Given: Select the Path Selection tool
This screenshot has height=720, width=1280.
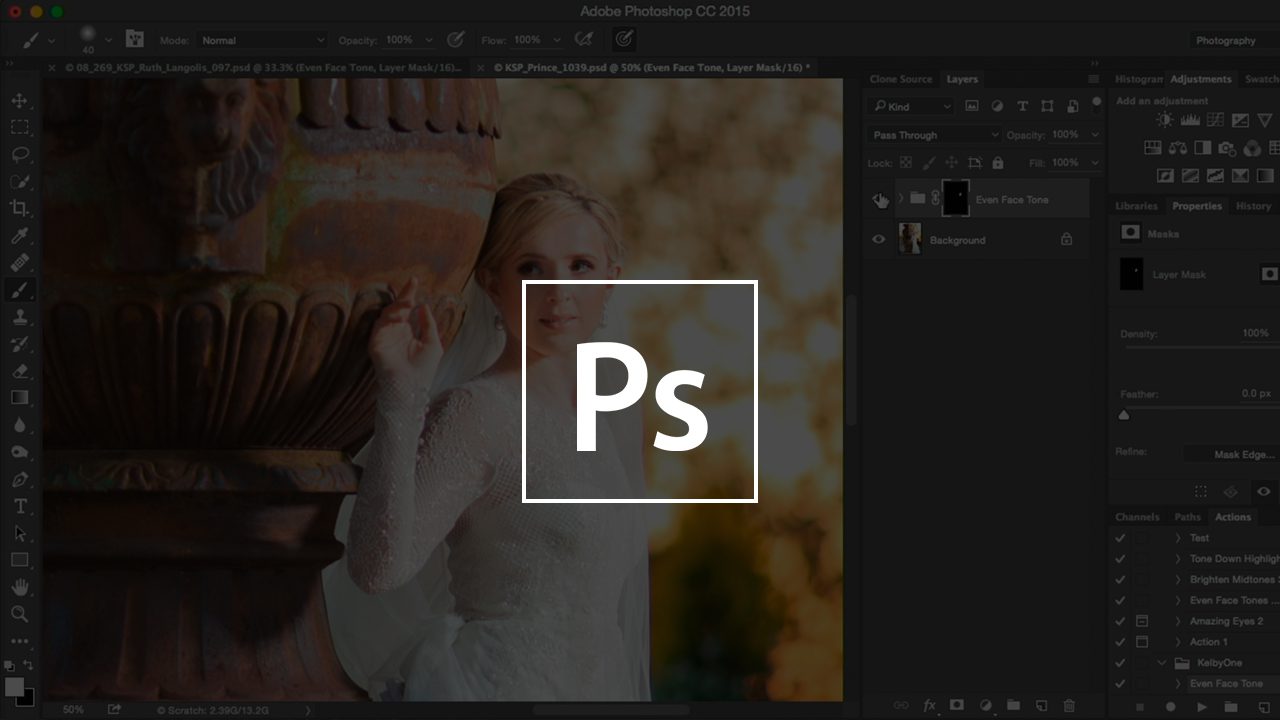Looking at the screenshot, I should coord(19,533).
